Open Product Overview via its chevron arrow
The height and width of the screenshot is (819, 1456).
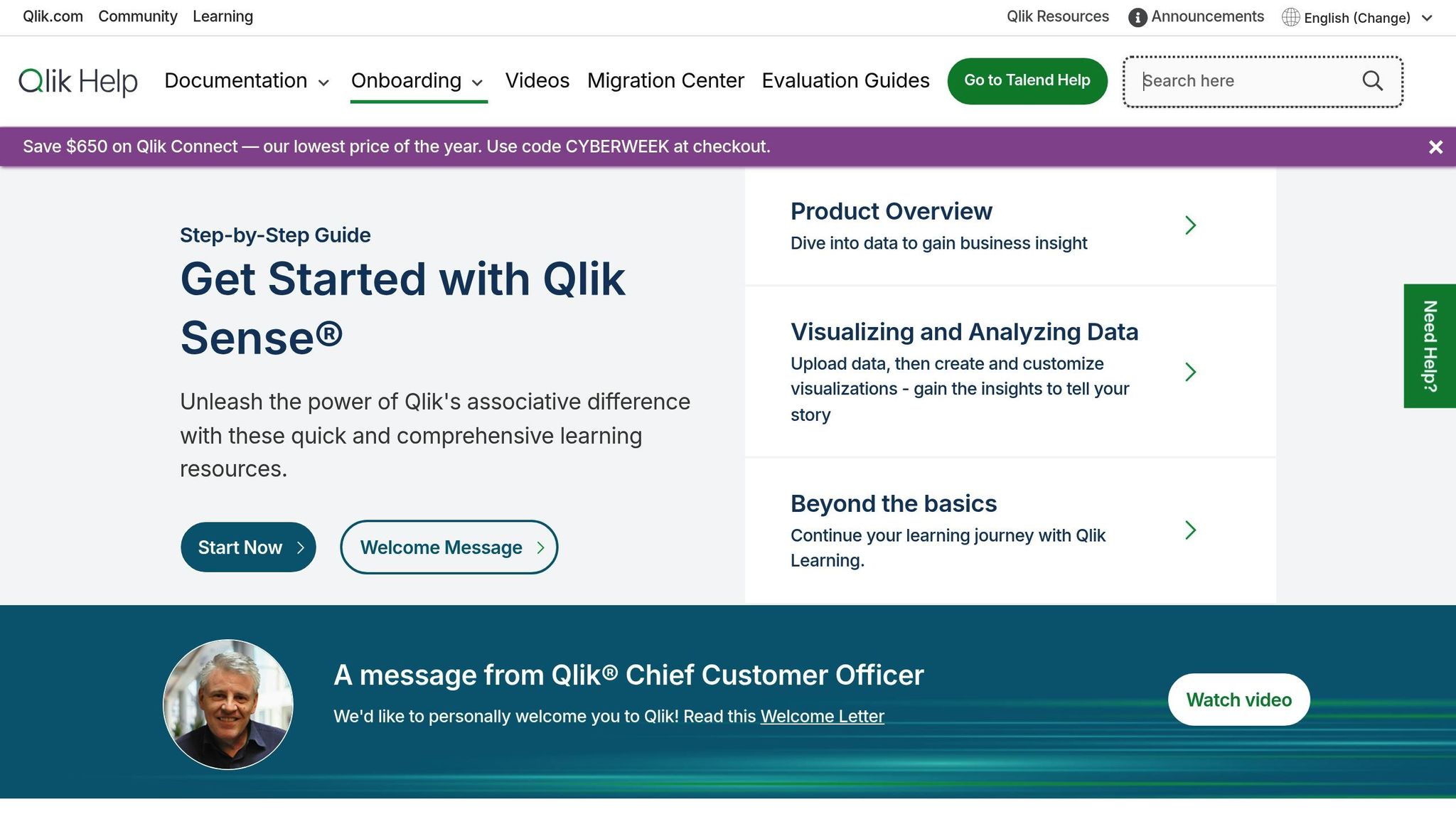[1192, 225]
